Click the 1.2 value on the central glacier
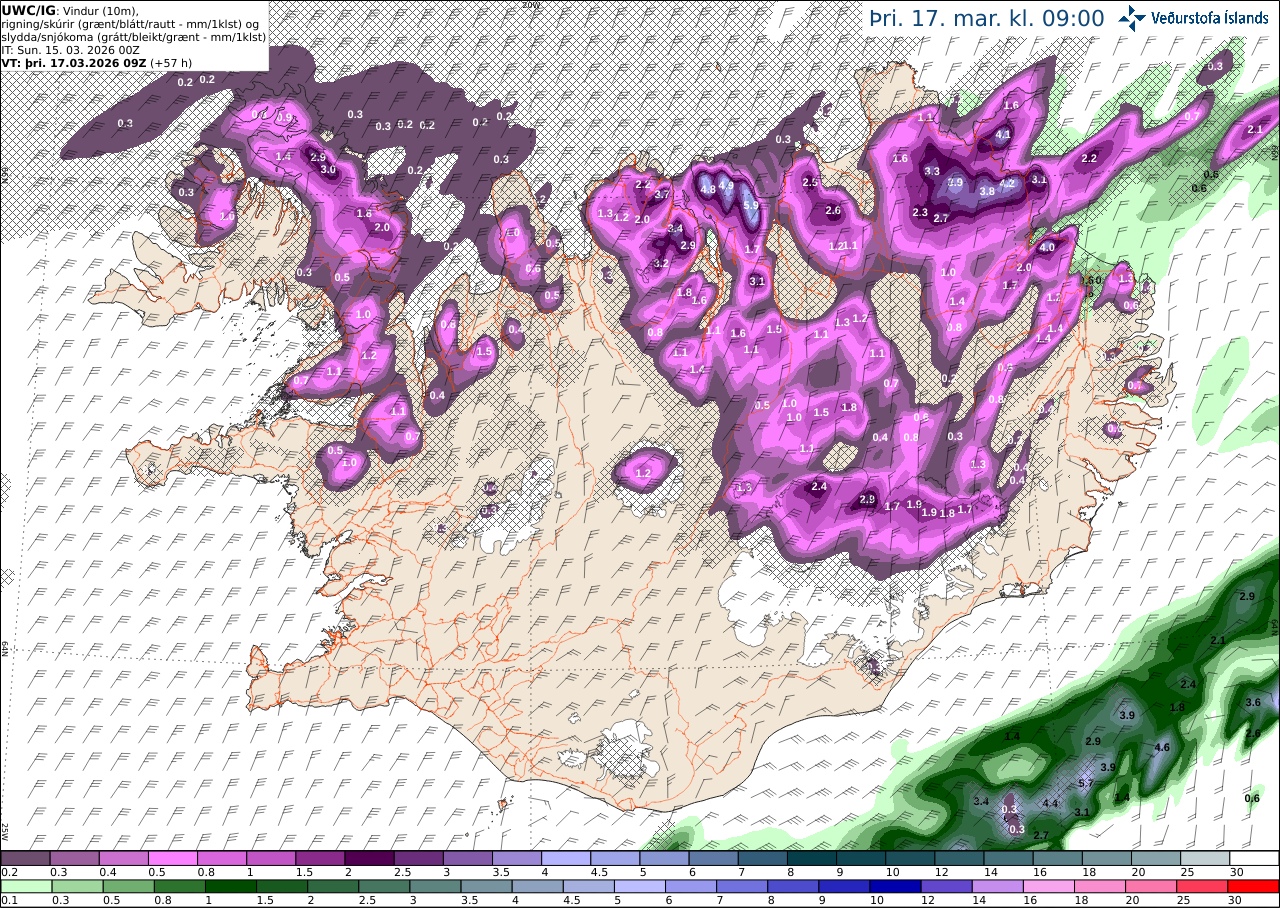The image size is (1280, 908). pos(643,473)
